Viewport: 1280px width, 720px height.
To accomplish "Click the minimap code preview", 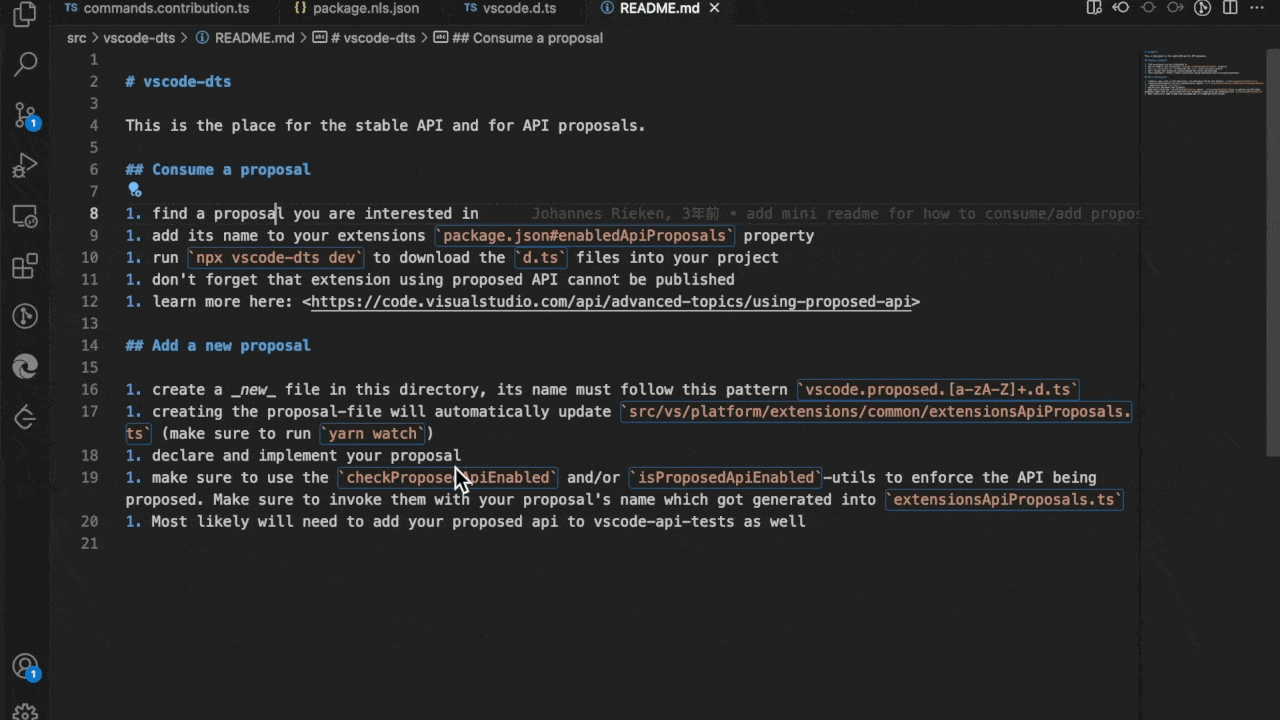I will [x=1203, y=74].
